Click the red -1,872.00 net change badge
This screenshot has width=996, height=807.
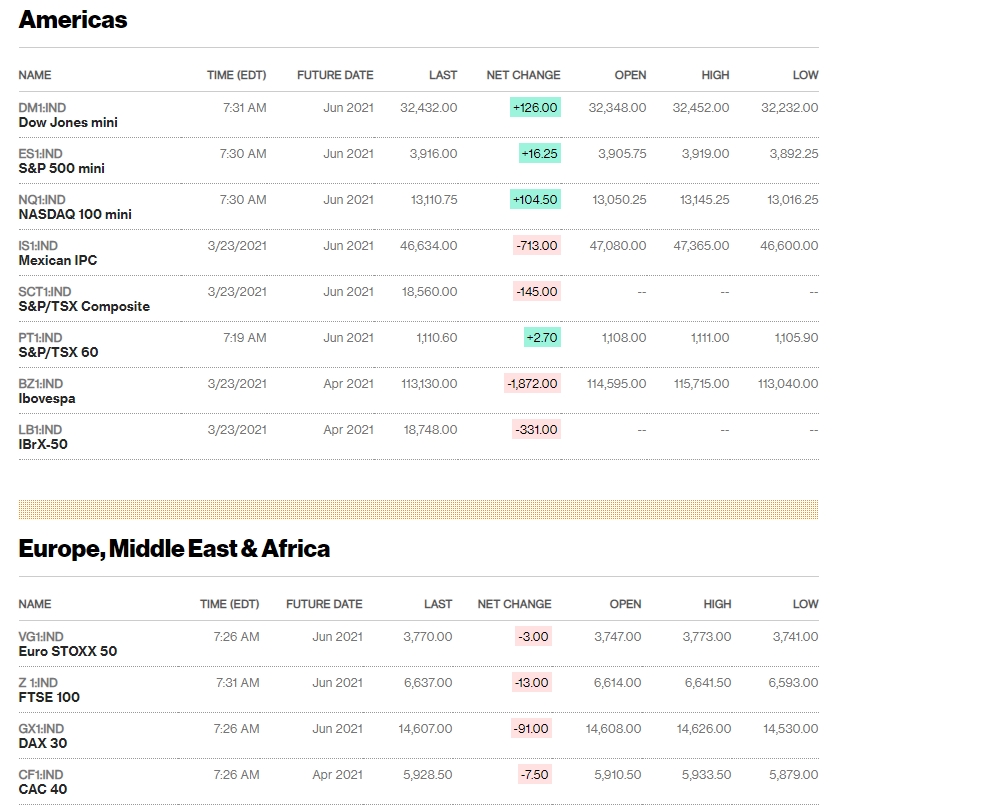(532, 383)
